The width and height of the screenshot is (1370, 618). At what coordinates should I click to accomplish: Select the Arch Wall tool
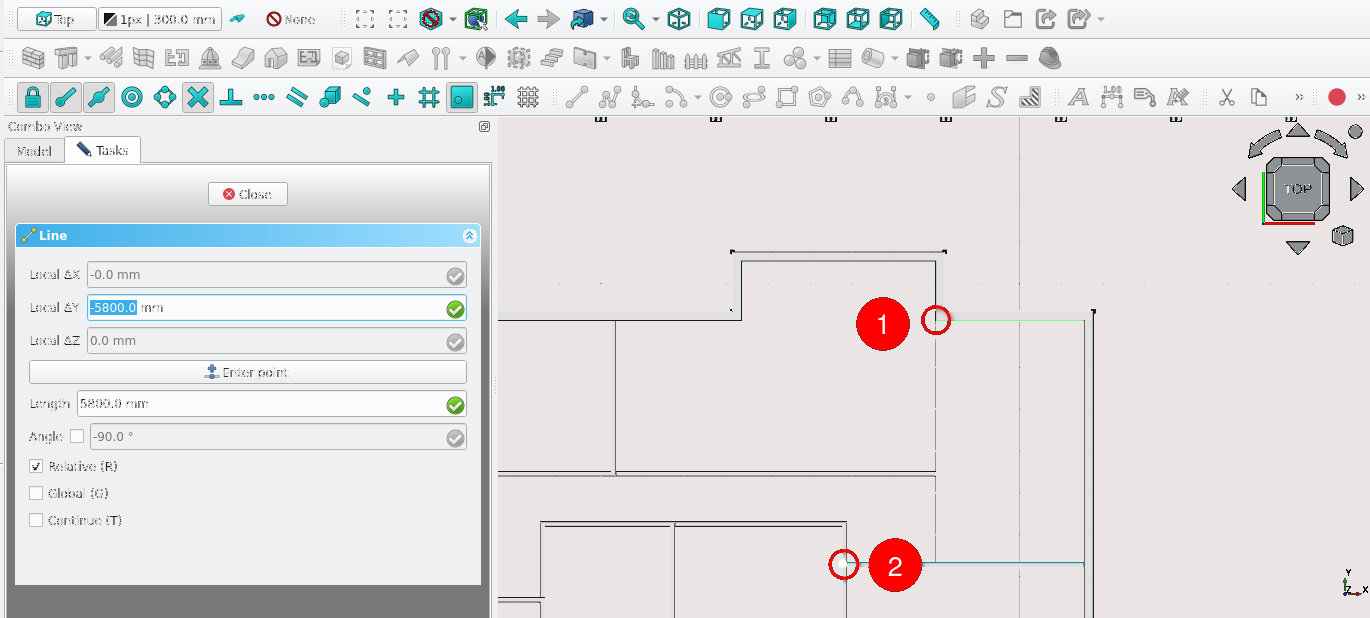point(33,58)
